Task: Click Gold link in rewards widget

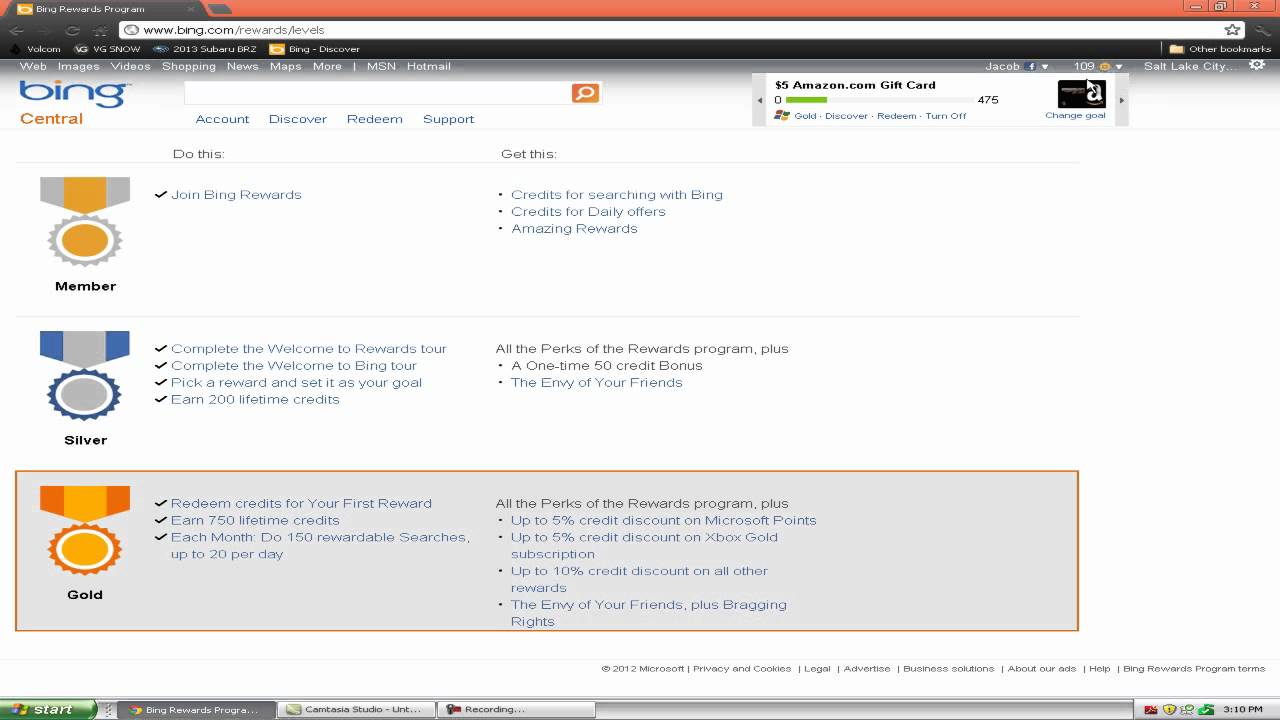Action: click(x=805, y=116)
